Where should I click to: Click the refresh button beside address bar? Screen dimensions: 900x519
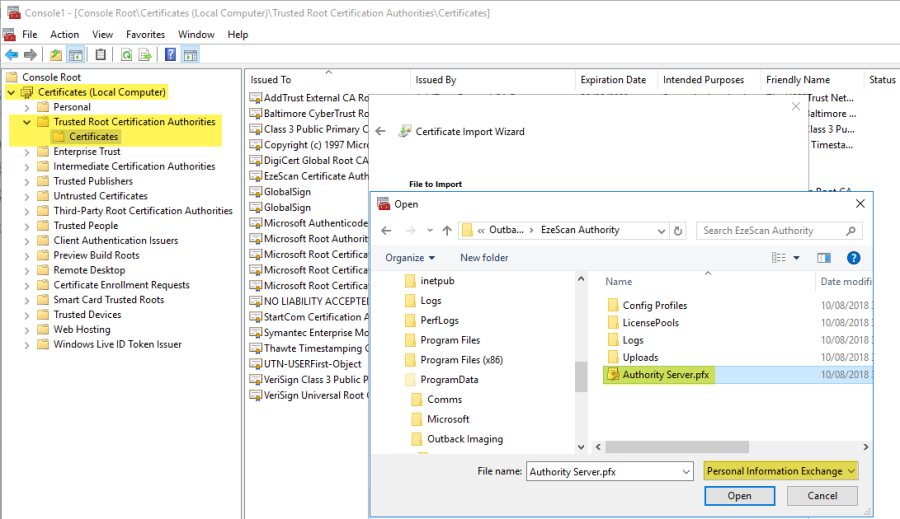679,231
